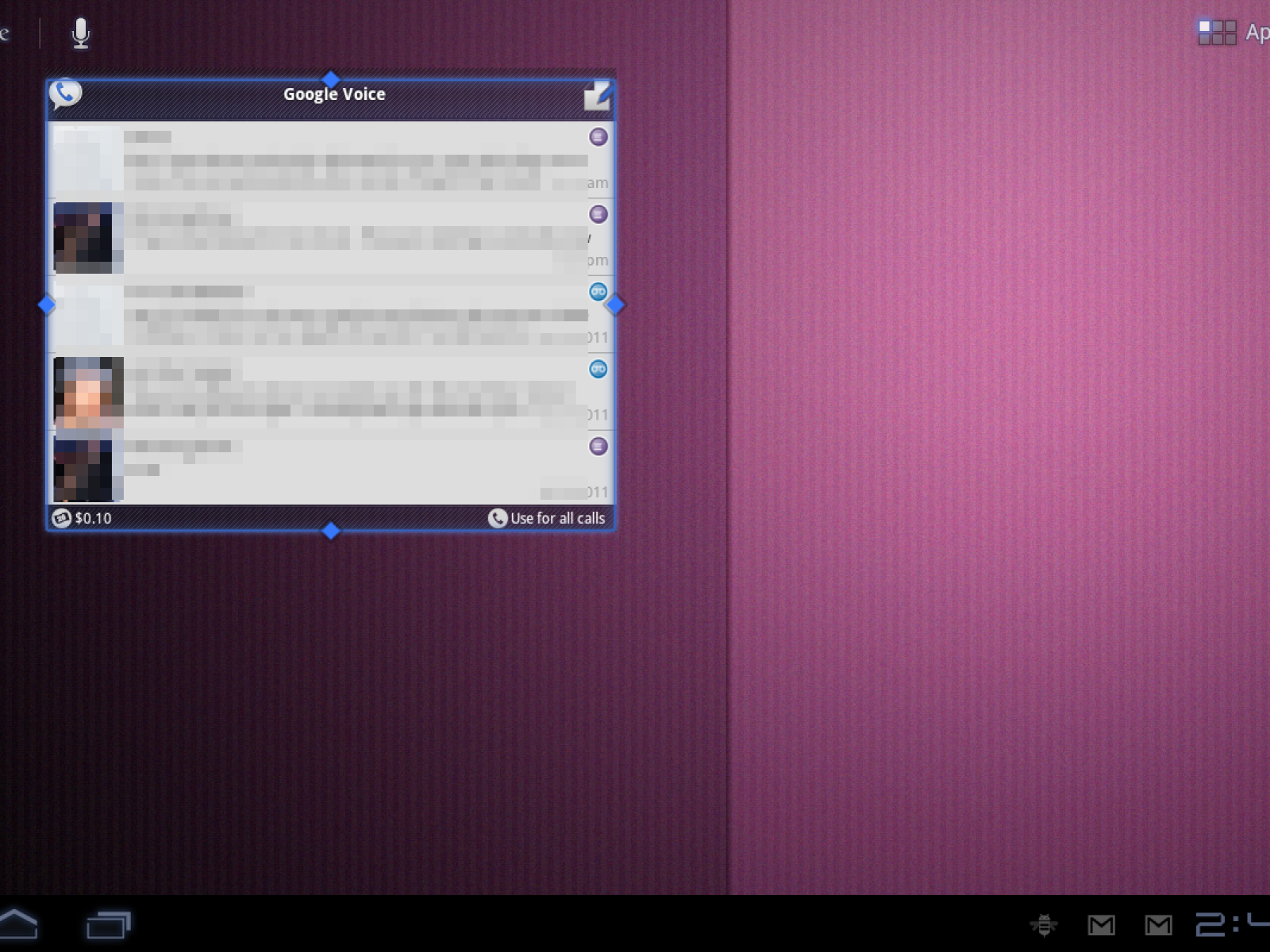Click the 'Use for all calls' setting
Screen dimensions: 1270x952
click(547, 518)
